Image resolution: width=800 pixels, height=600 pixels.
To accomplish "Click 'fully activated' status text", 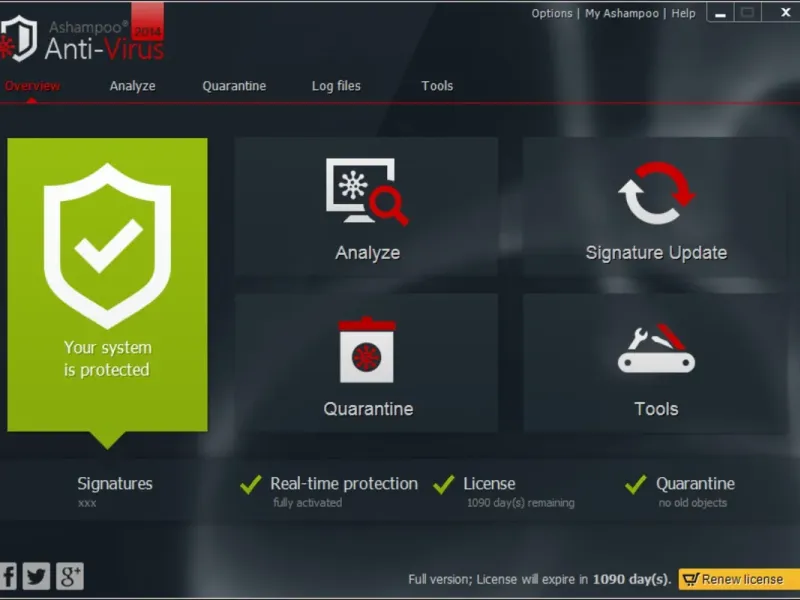I will (x=308, y=503).
